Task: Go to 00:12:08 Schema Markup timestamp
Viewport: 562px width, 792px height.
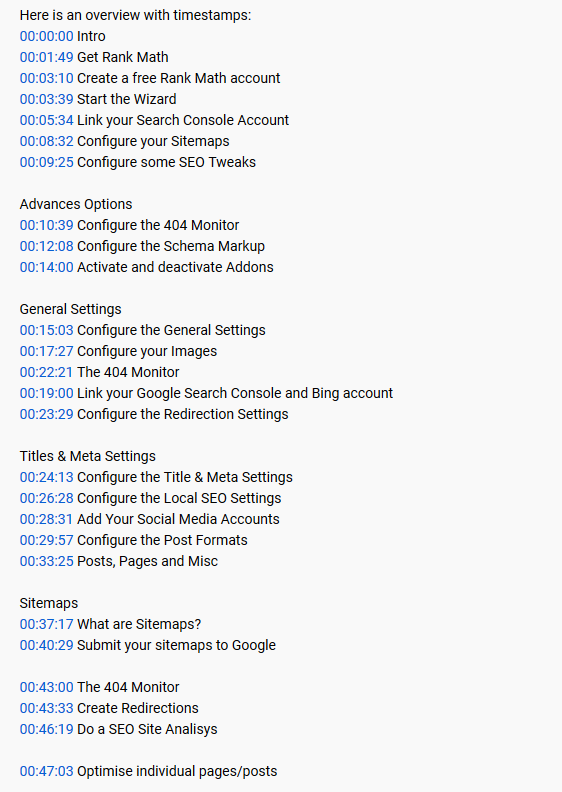Action: (46, 246)
